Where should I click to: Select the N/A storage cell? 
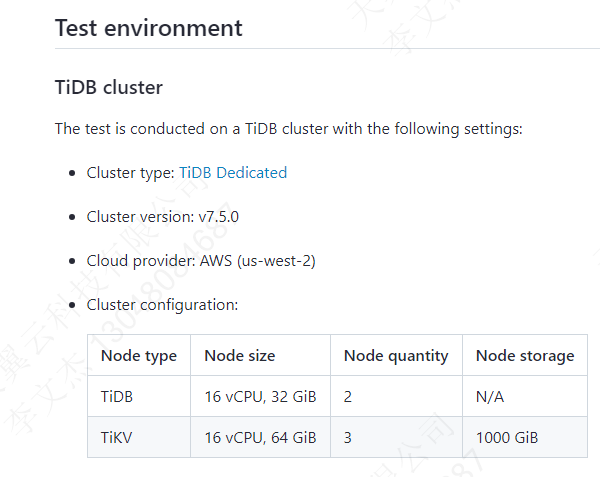point(490,397)
